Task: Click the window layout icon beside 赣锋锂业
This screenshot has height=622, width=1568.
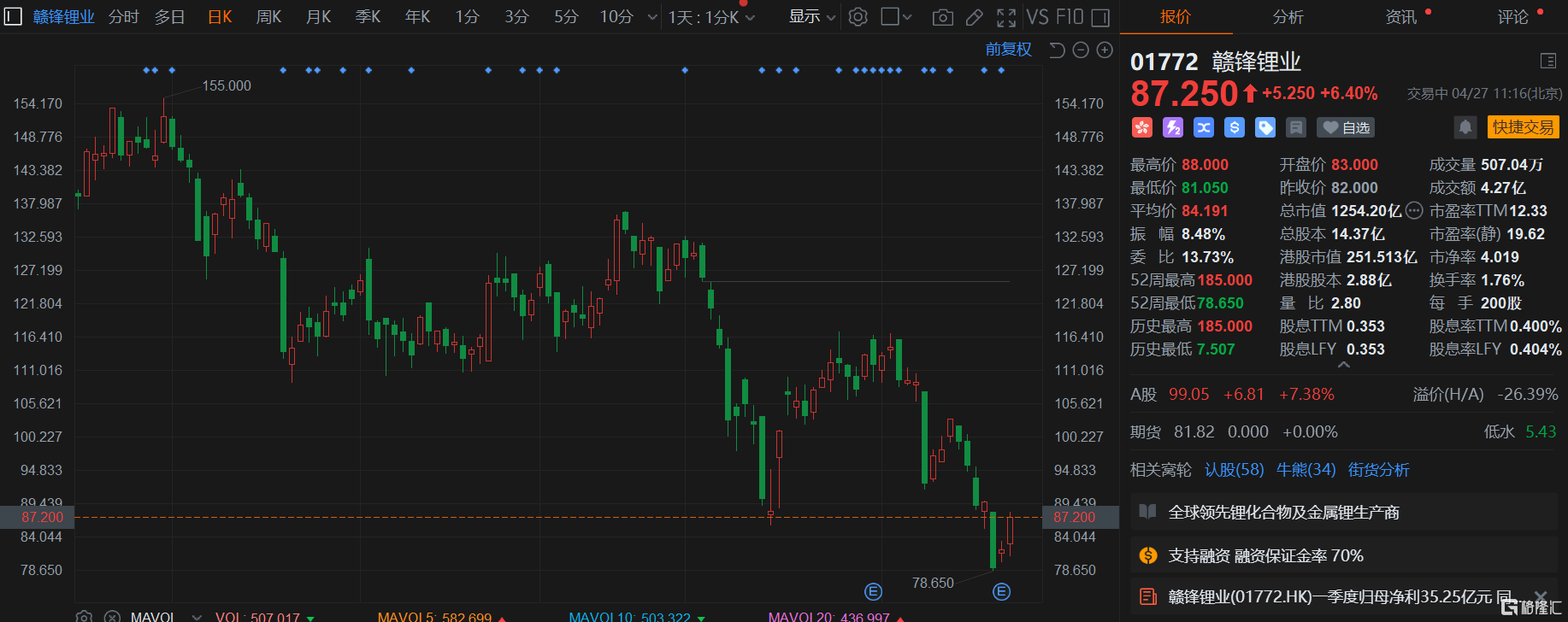Action: (x=13, y=16)
